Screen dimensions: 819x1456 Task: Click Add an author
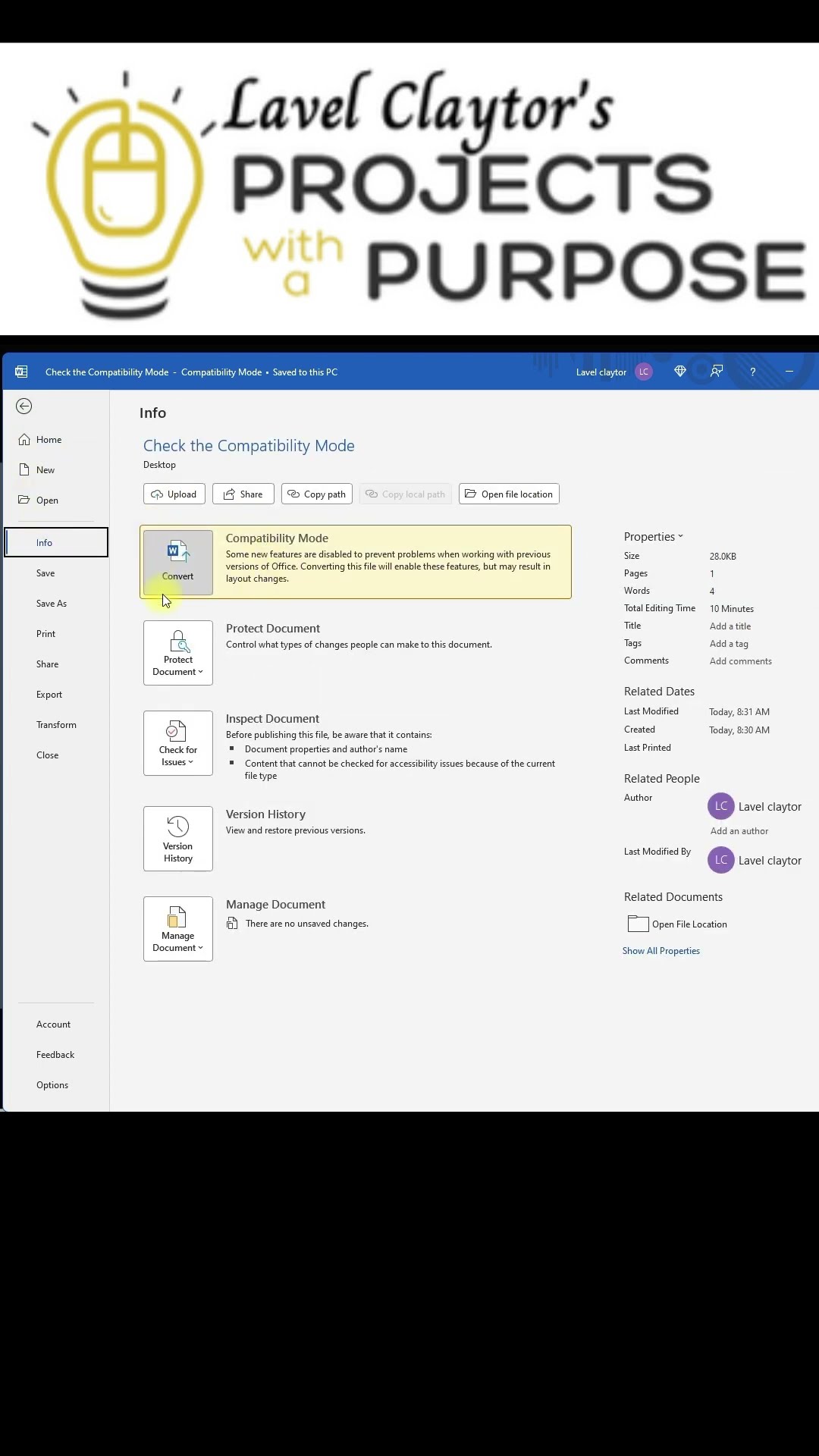coord(739,831)
